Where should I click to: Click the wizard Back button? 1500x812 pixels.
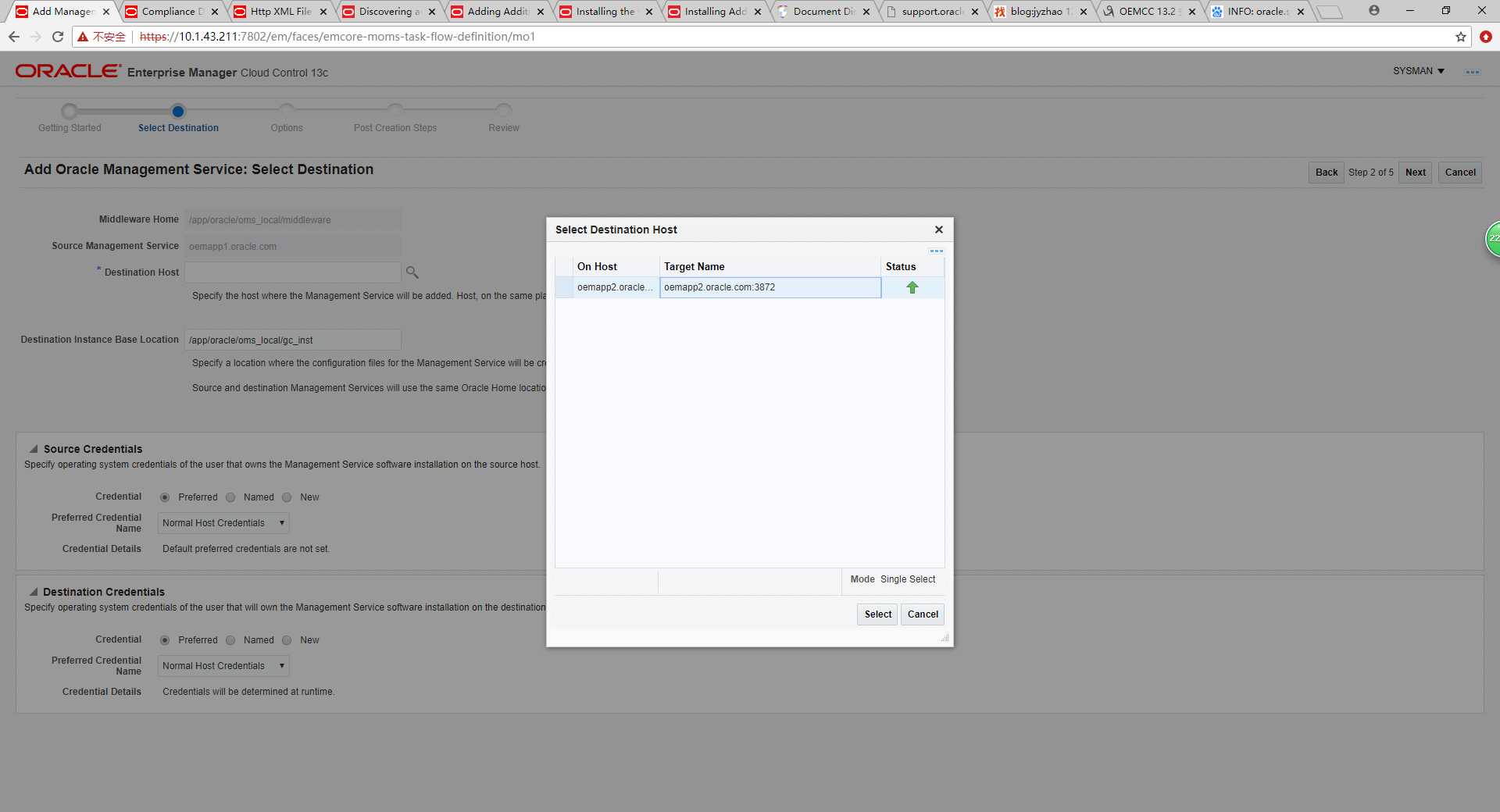[1327, 173]
